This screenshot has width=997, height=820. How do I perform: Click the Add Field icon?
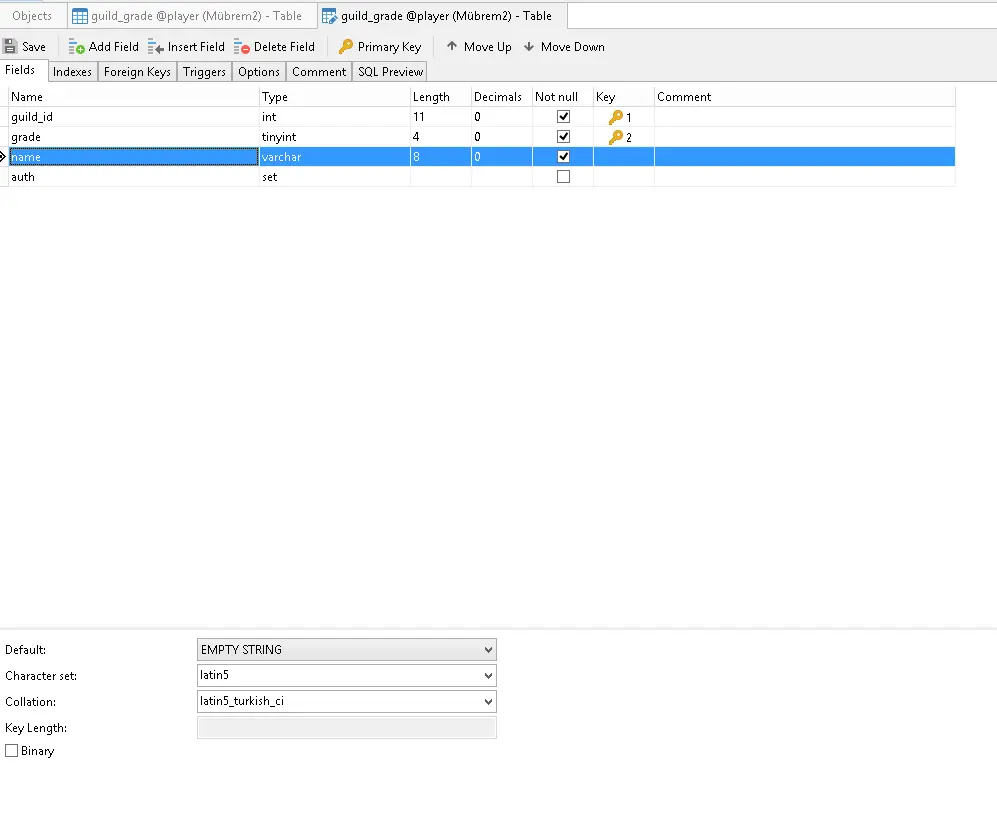[76, 47]
